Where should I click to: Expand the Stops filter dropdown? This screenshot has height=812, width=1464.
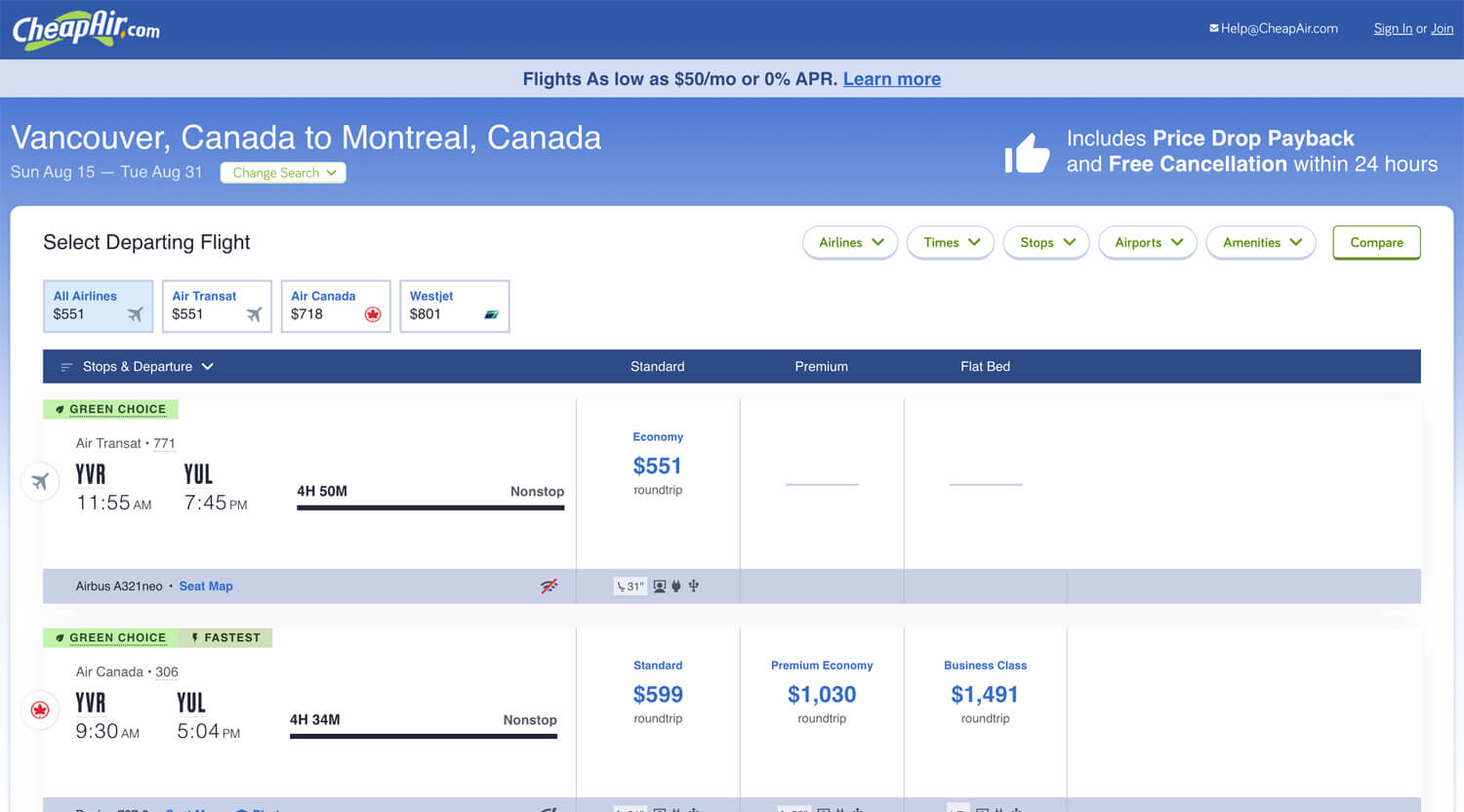pos(1046,242)
